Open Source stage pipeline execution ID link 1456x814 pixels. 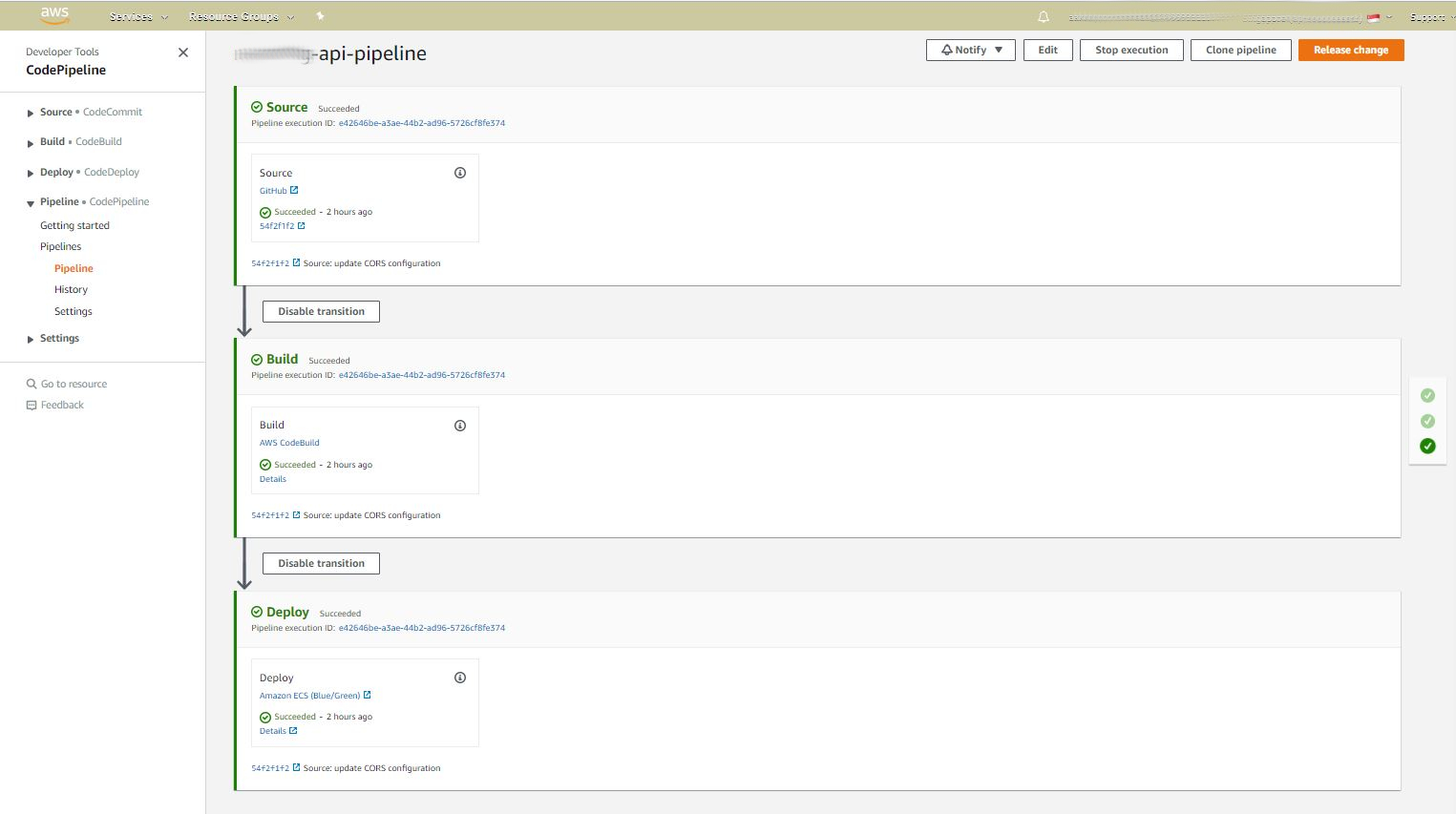click(422, 123)
